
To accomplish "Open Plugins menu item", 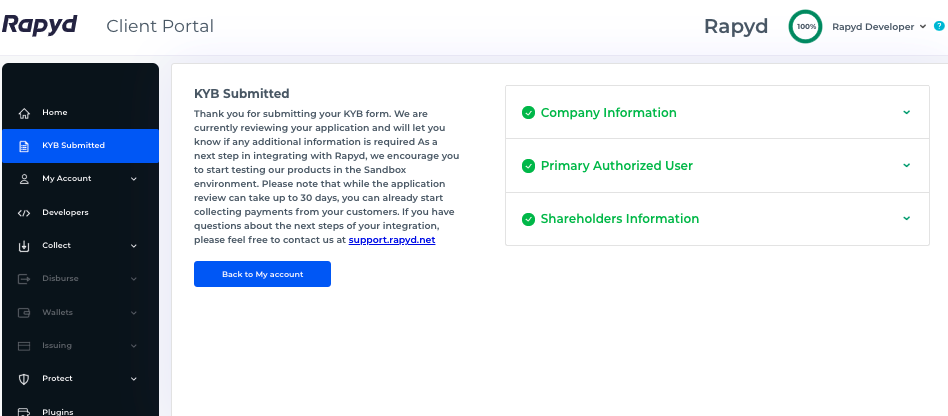I will [80, 408].
